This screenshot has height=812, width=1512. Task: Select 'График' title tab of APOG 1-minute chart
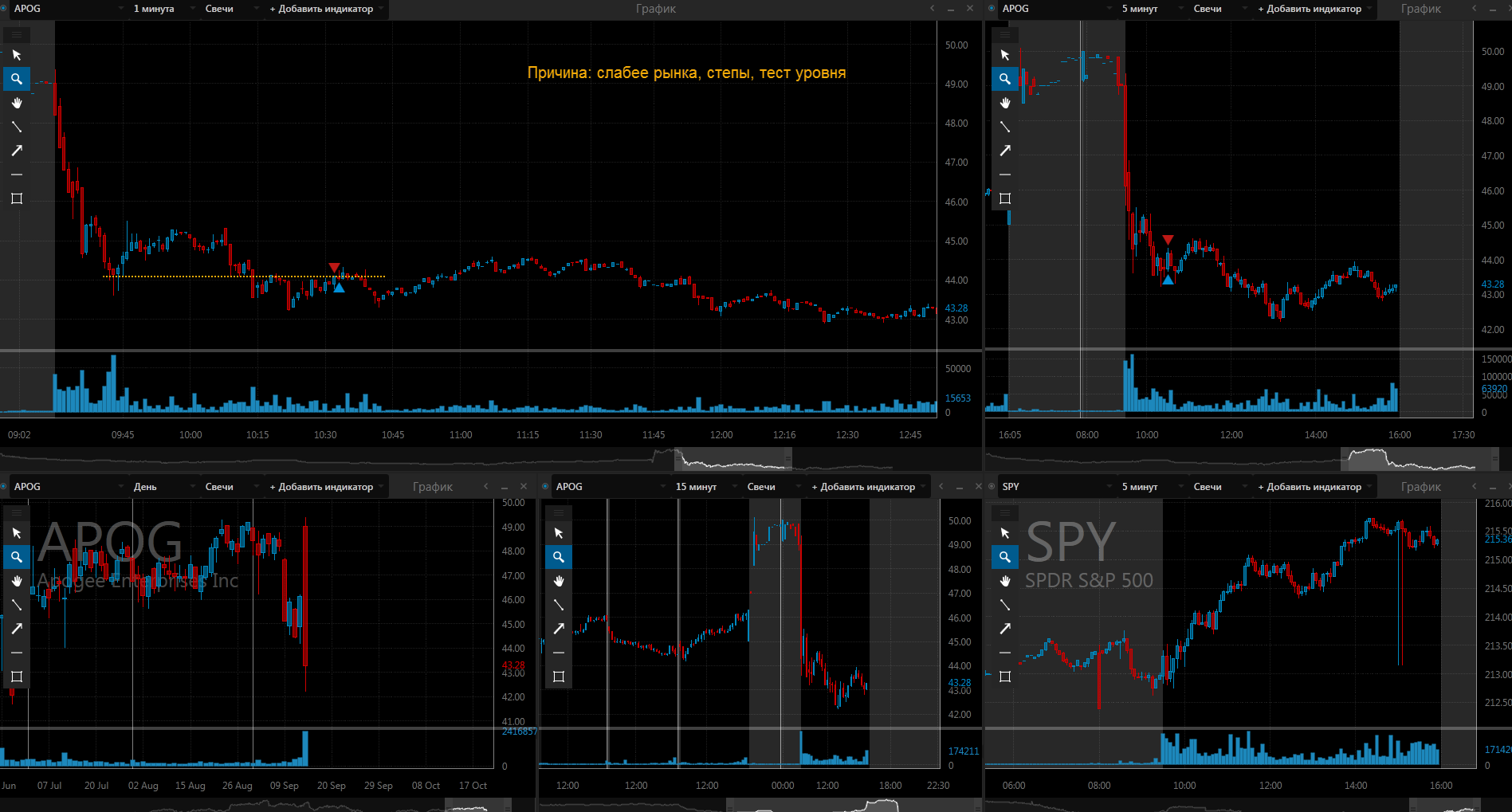[x=656, y=9]
